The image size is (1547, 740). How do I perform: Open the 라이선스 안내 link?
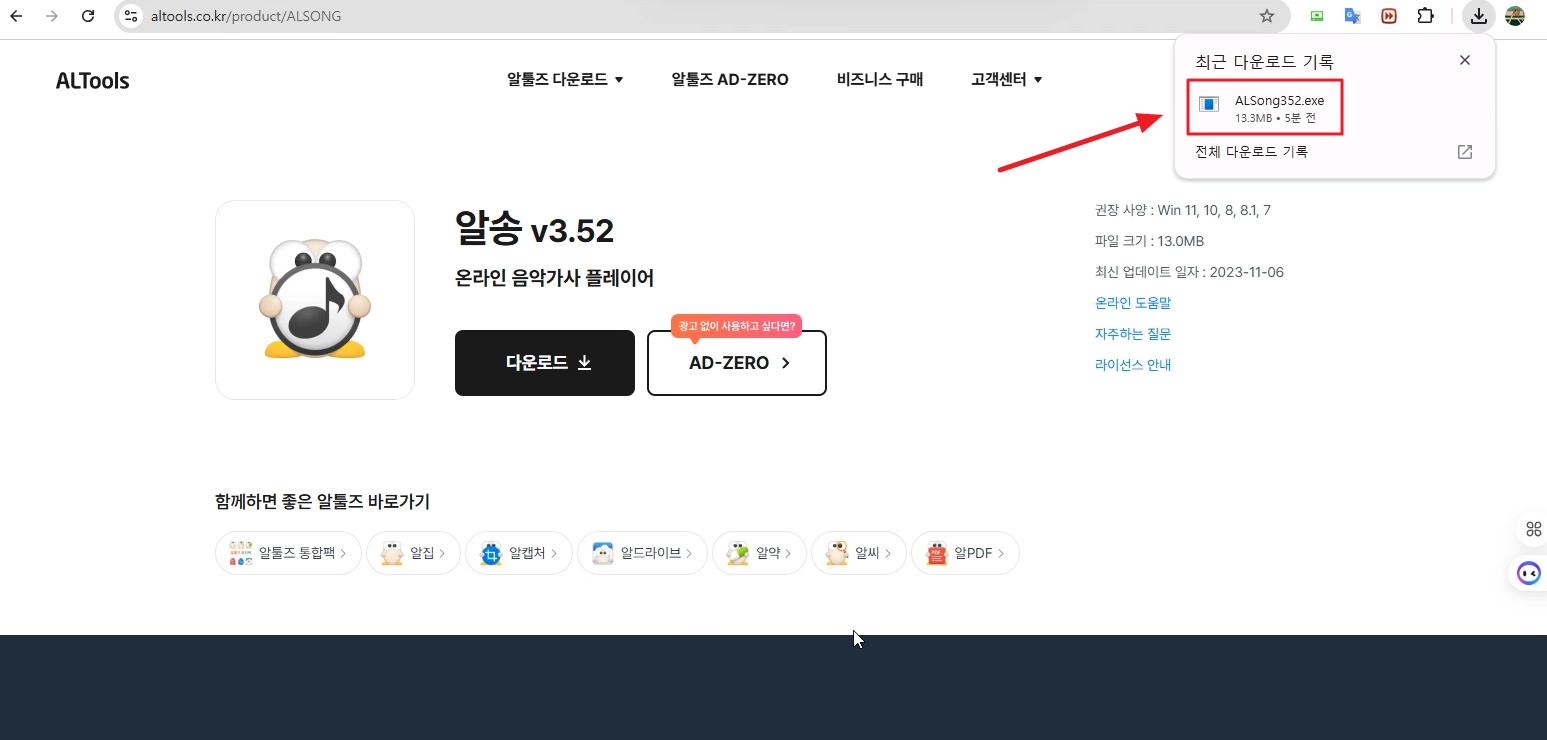(x=1133, y=365)
